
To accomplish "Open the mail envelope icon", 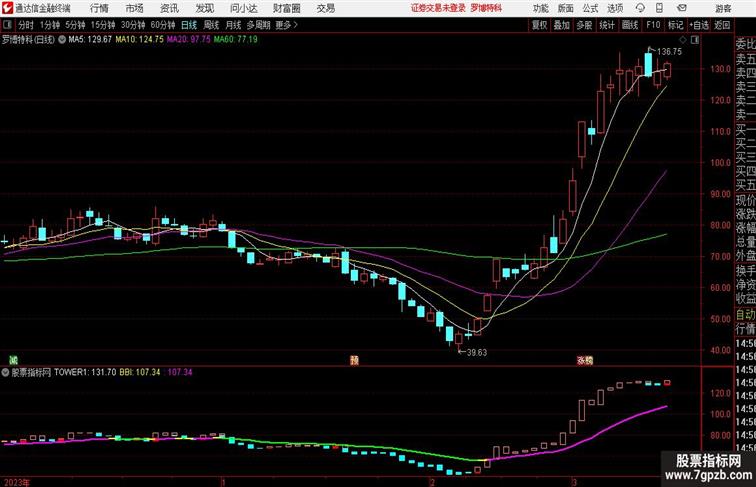I will 682,8.
